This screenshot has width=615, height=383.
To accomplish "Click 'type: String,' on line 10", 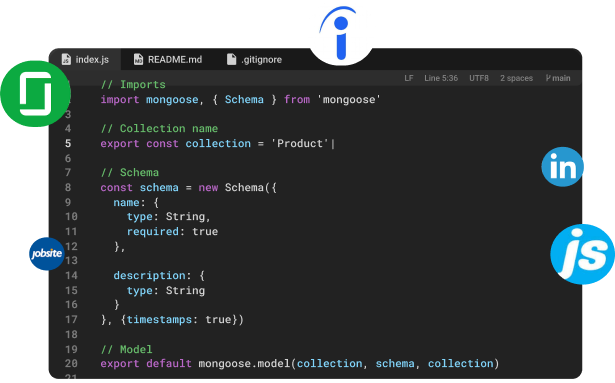I will tap(169, 217).
